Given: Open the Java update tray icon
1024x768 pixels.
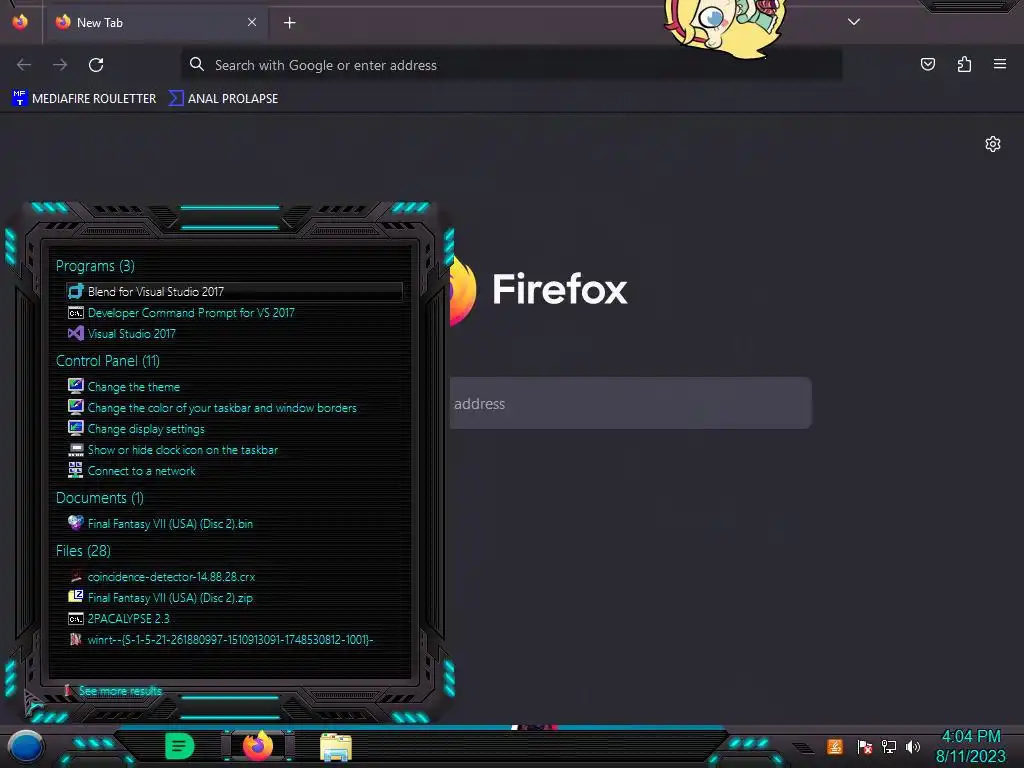Looking at the screenshot, I should [x=835, y=746].
